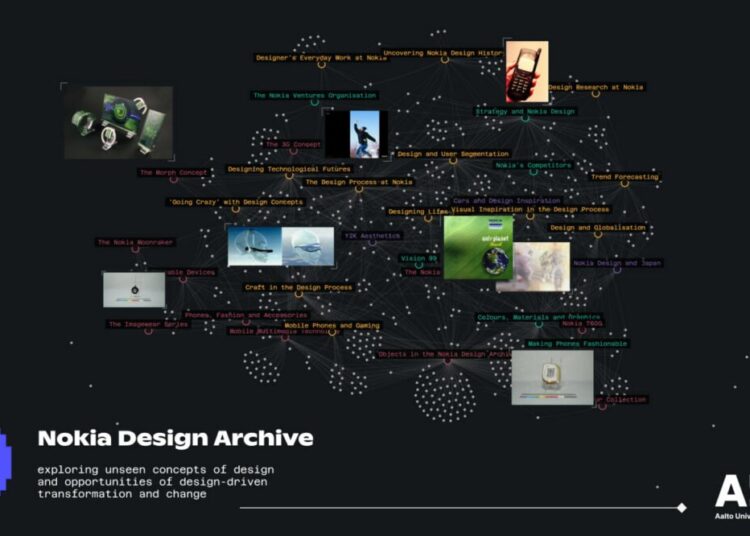The width and height of the screenshot is (750, 536).
Task: Open thumbnail below 'The Nokia Moonraker'
Action: 134,290
